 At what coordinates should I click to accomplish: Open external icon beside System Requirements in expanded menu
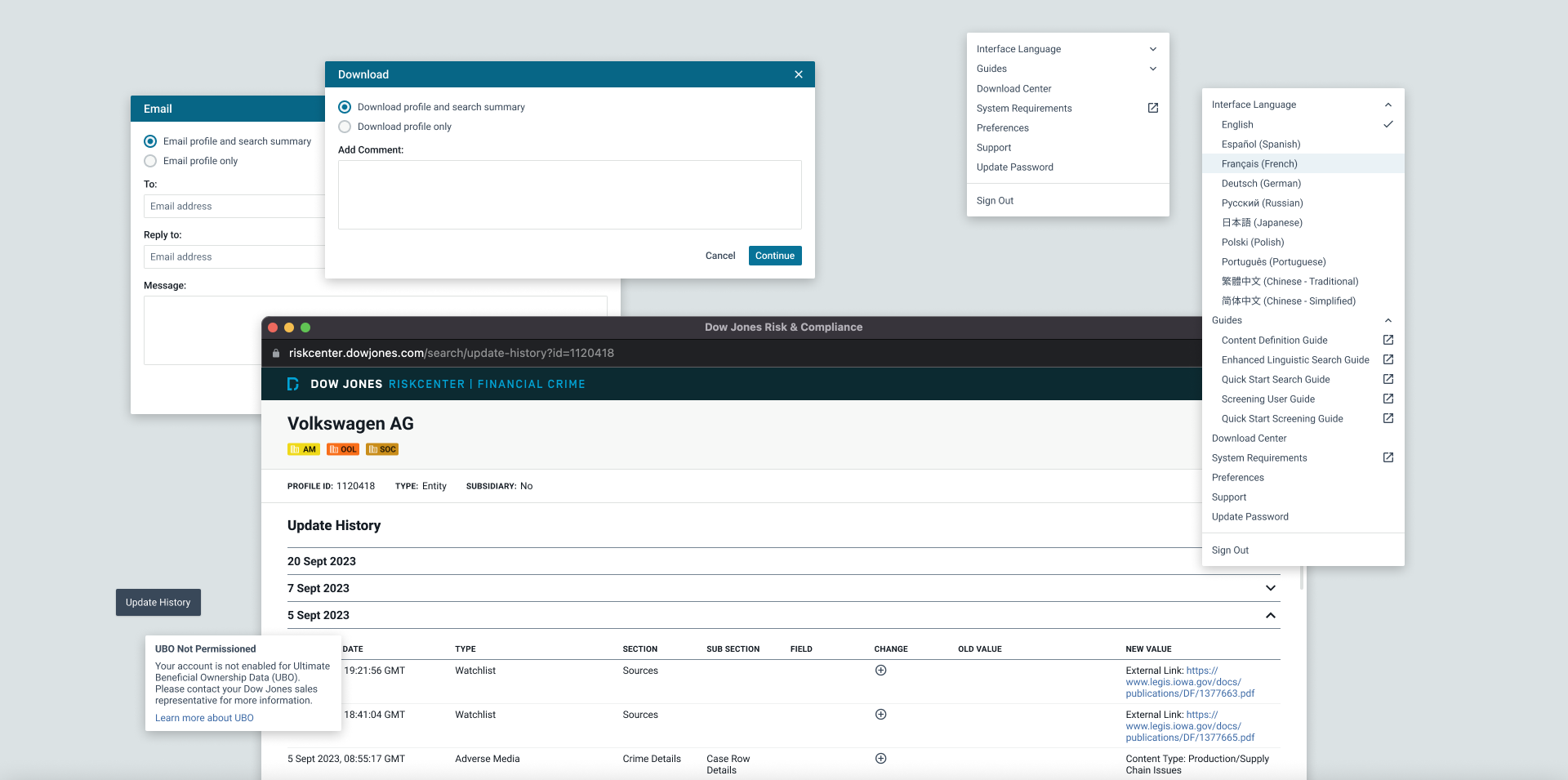tap(1388, 457)
